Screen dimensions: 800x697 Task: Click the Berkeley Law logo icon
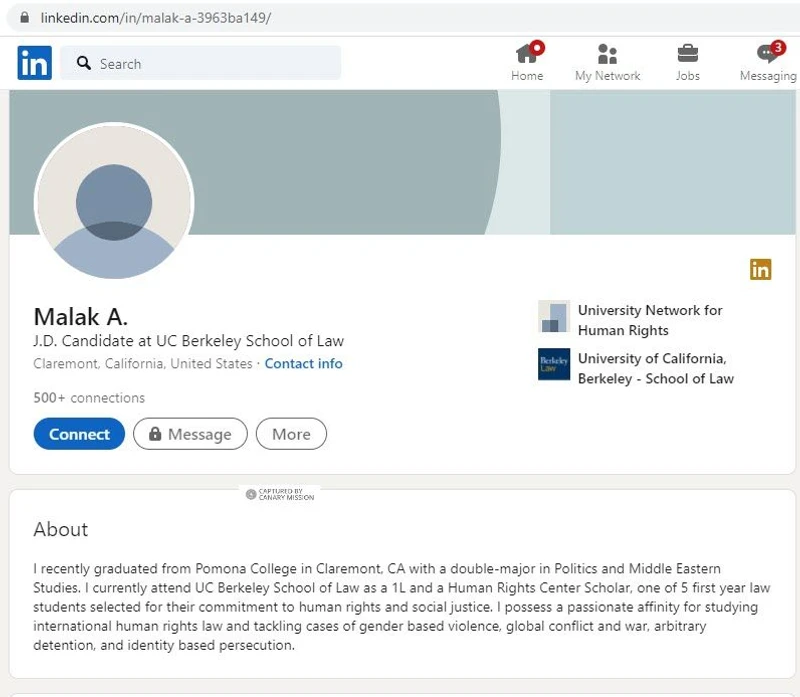pos(554,364)
